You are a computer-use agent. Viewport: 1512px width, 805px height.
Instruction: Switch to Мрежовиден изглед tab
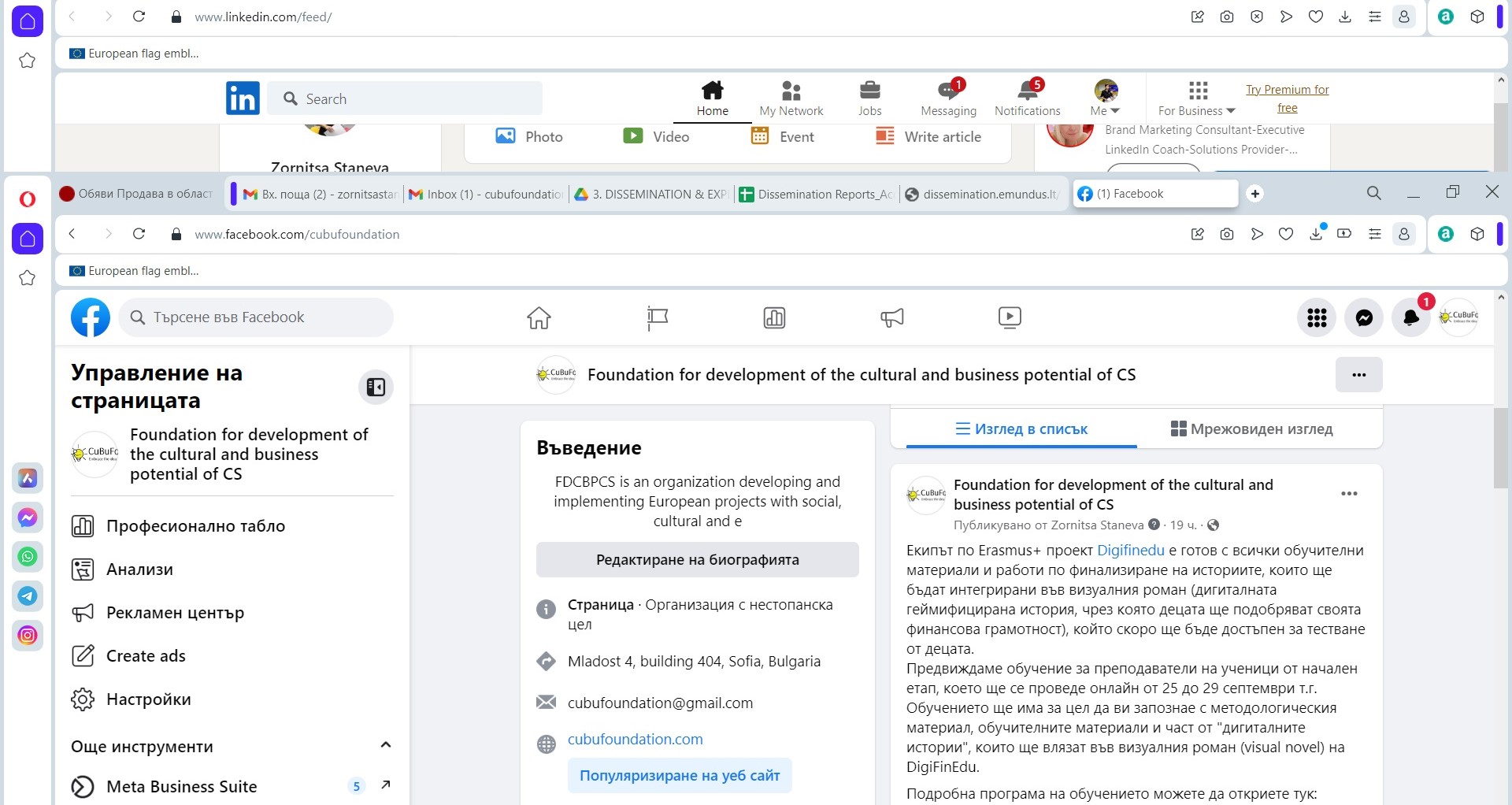(1252, 429)
